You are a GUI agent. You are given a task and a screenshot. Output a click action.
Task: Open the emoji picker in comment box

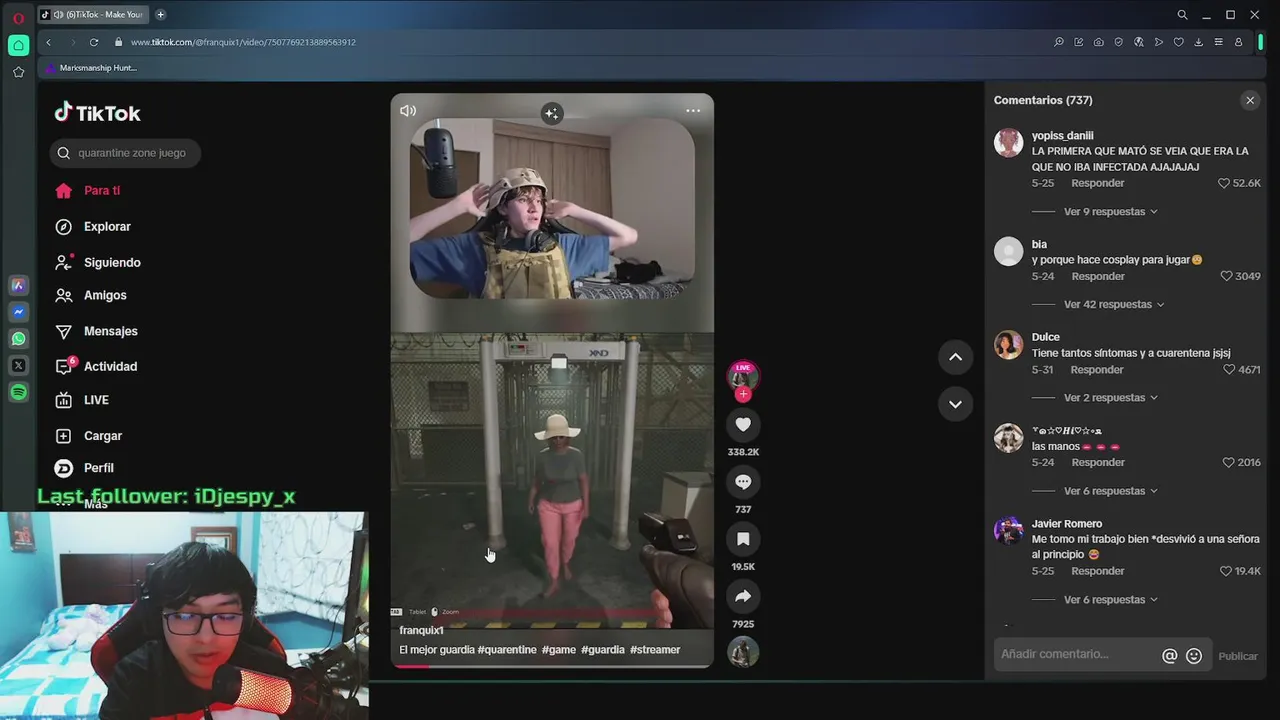point(1193,656)
